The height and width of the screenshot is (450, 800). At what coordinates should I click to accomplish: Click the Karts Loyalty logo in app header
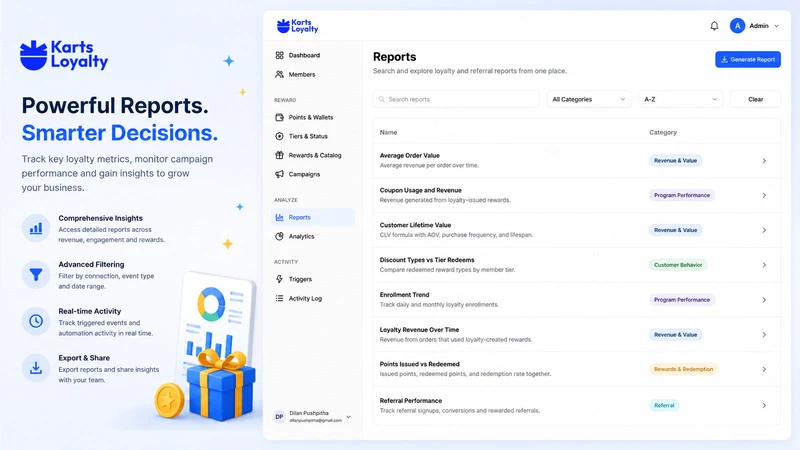tap(297, 26)
